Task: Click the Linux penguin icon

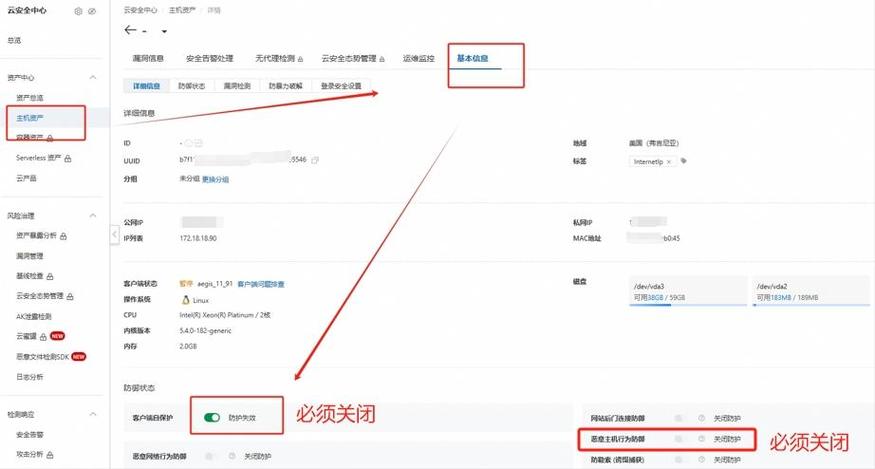Action: pos(185,300)
